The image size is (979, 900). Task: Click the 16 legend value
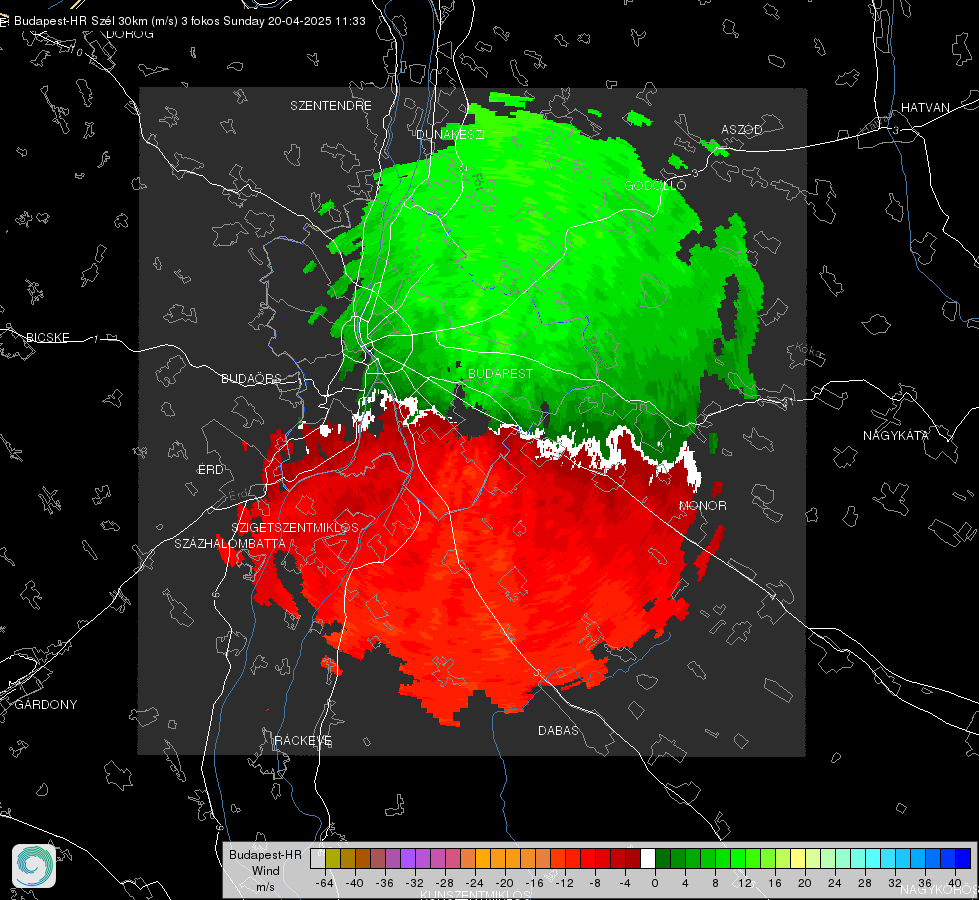pyautogui.click(x=775, y=883)
